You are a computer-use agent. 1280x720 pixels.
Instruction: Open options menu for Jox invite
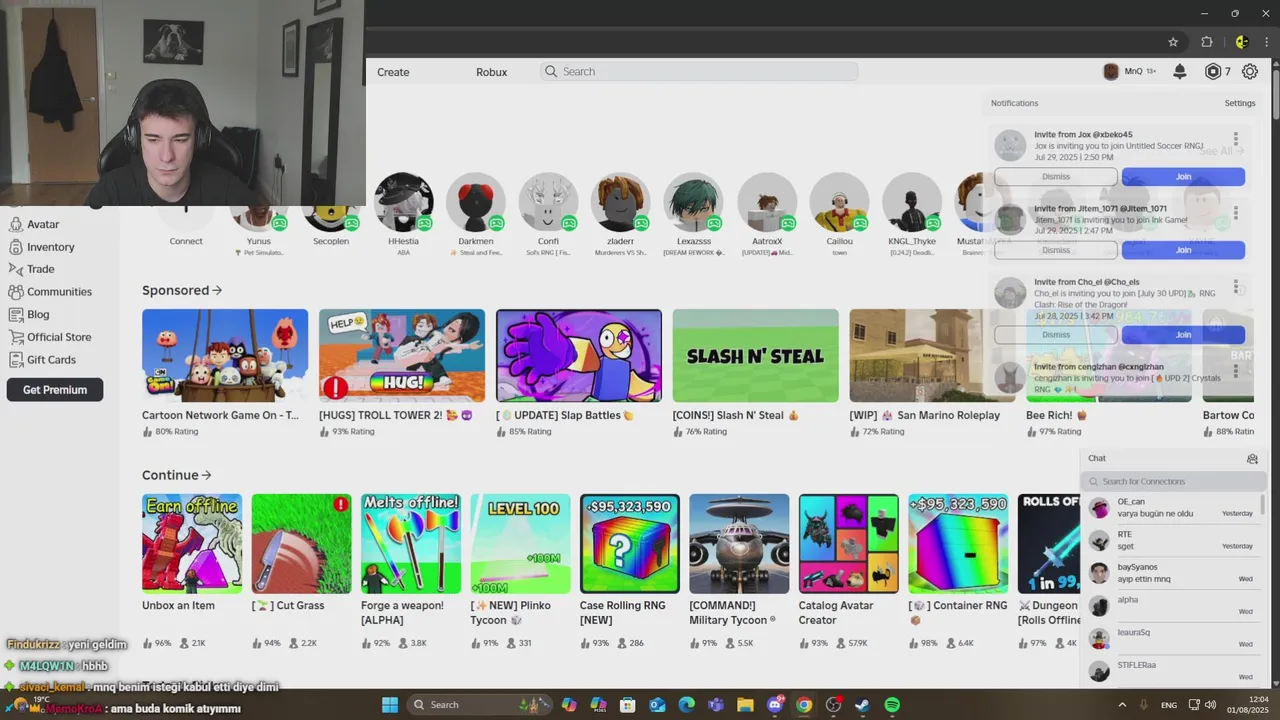(x=1236, y=139)
